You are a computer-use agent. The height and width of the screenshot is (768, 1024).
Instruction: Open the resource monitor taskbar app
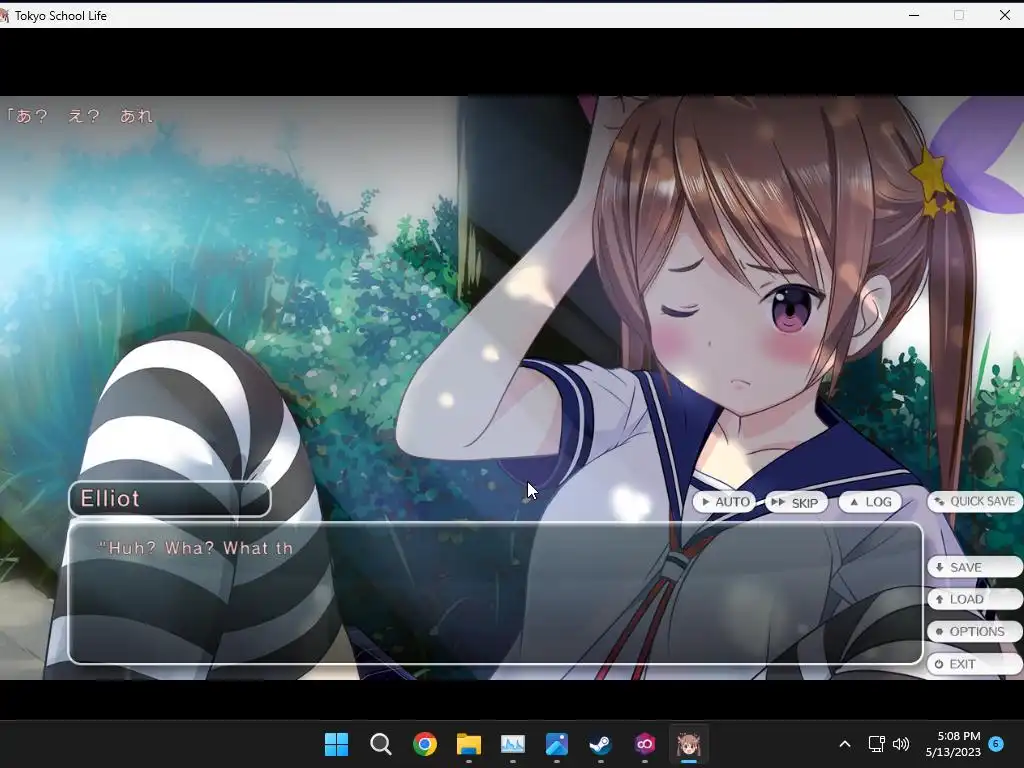[513, 744]
